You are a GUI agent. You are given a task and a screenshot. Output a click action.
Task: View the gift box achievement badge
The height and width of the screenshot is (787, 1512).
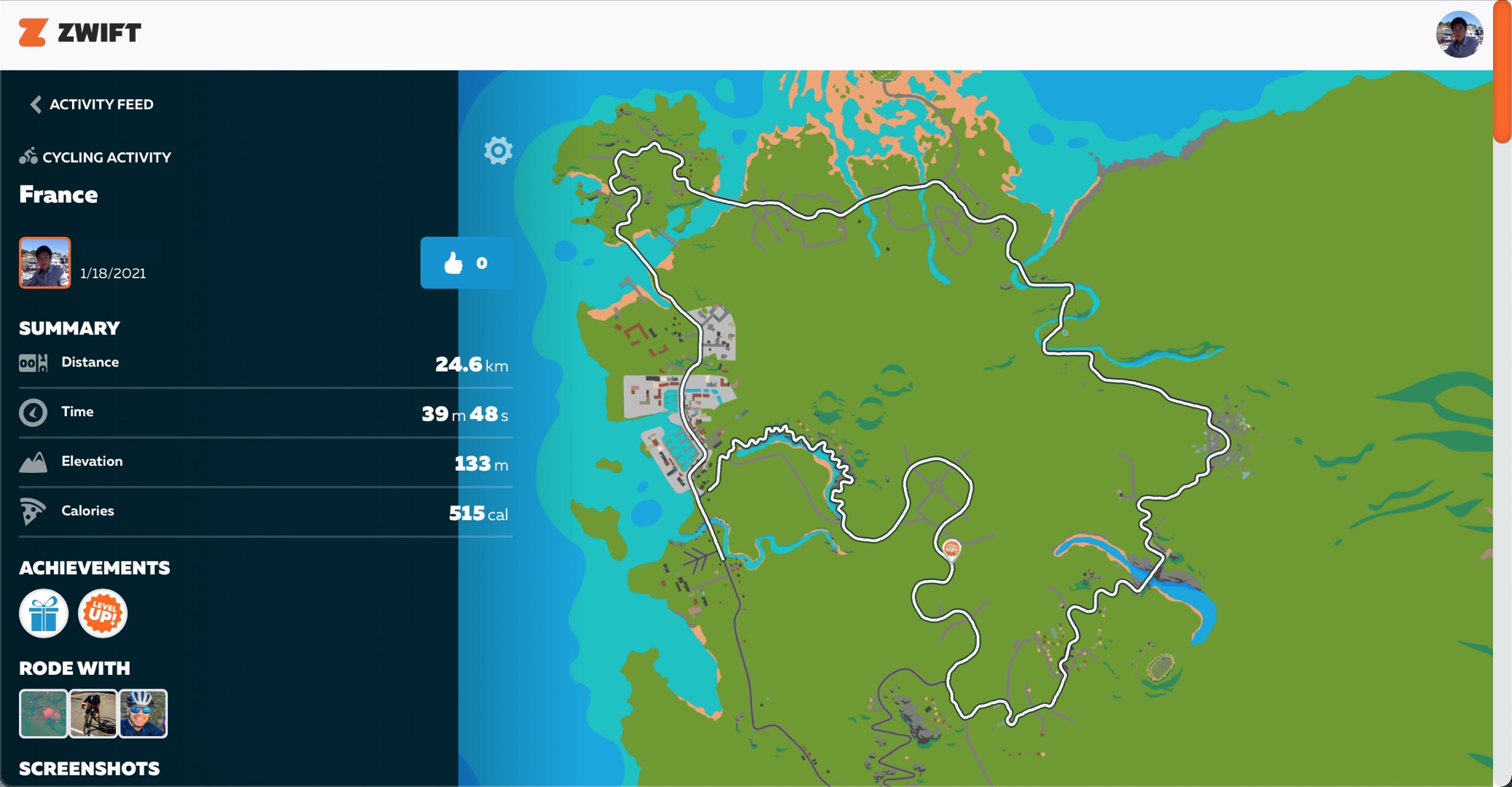pyautogui.click(x=44, y=614)
